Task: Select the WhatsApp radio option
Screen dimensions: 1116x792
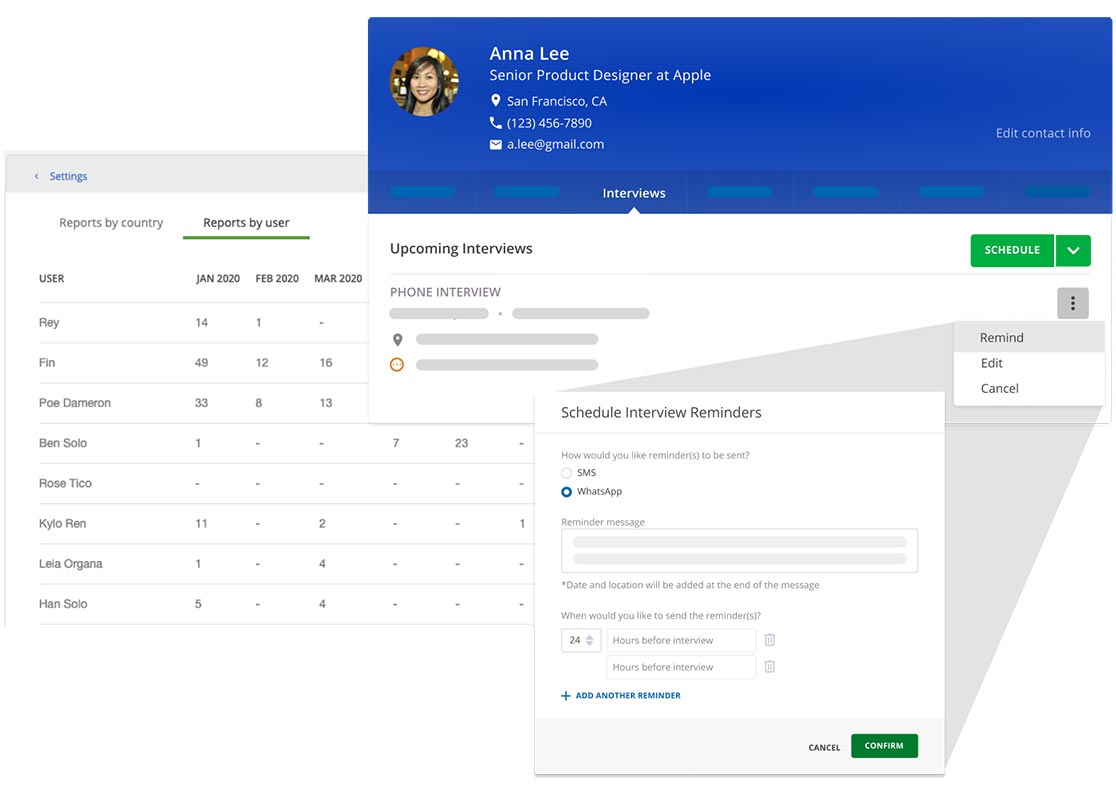Action: coord(567,492)
